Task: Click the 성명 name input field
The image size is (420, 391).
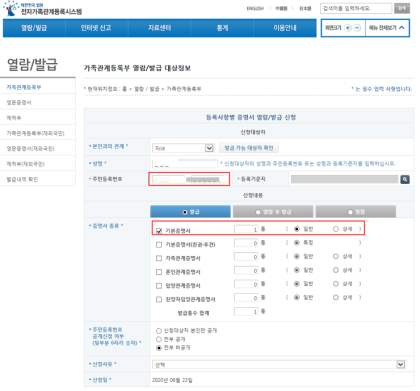Action: [x=185, y=163]
